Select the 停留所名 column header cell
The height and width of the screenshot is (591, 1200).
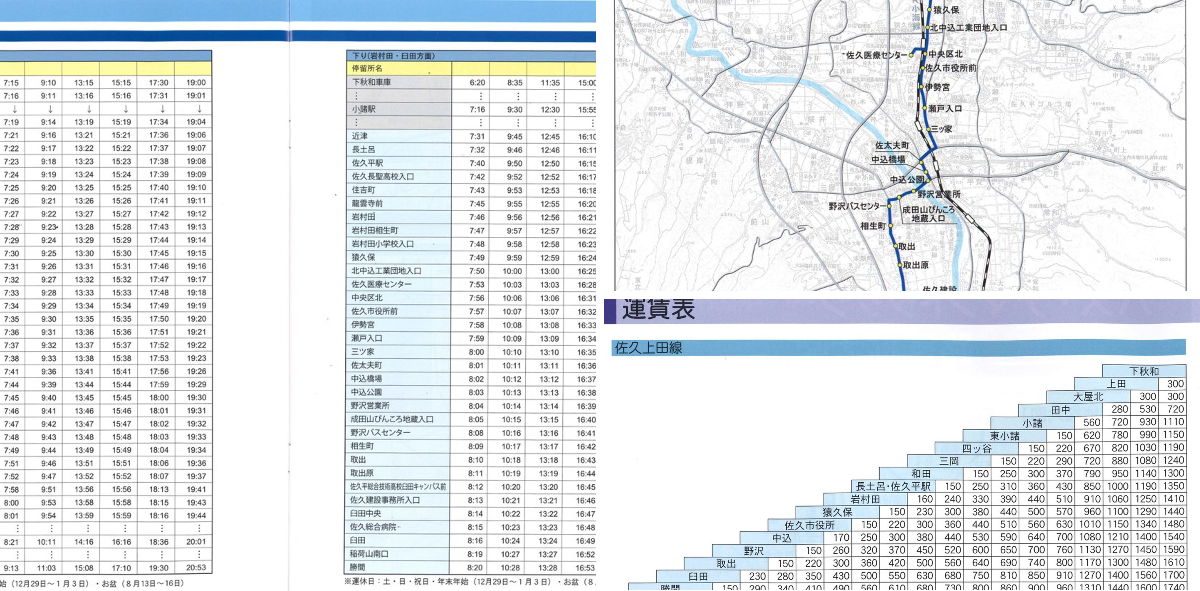pyautogui.click(x=399, y=69)
